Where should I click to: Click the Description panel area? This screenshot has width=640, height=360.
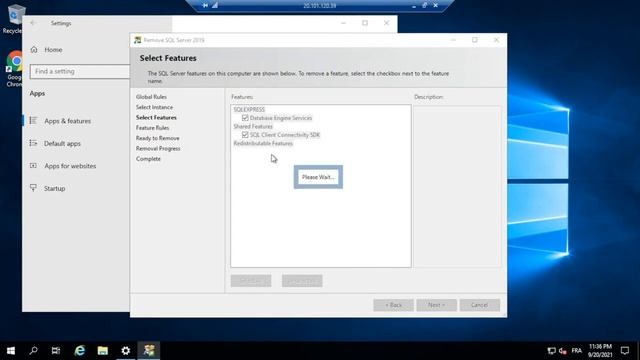(457, 186)
